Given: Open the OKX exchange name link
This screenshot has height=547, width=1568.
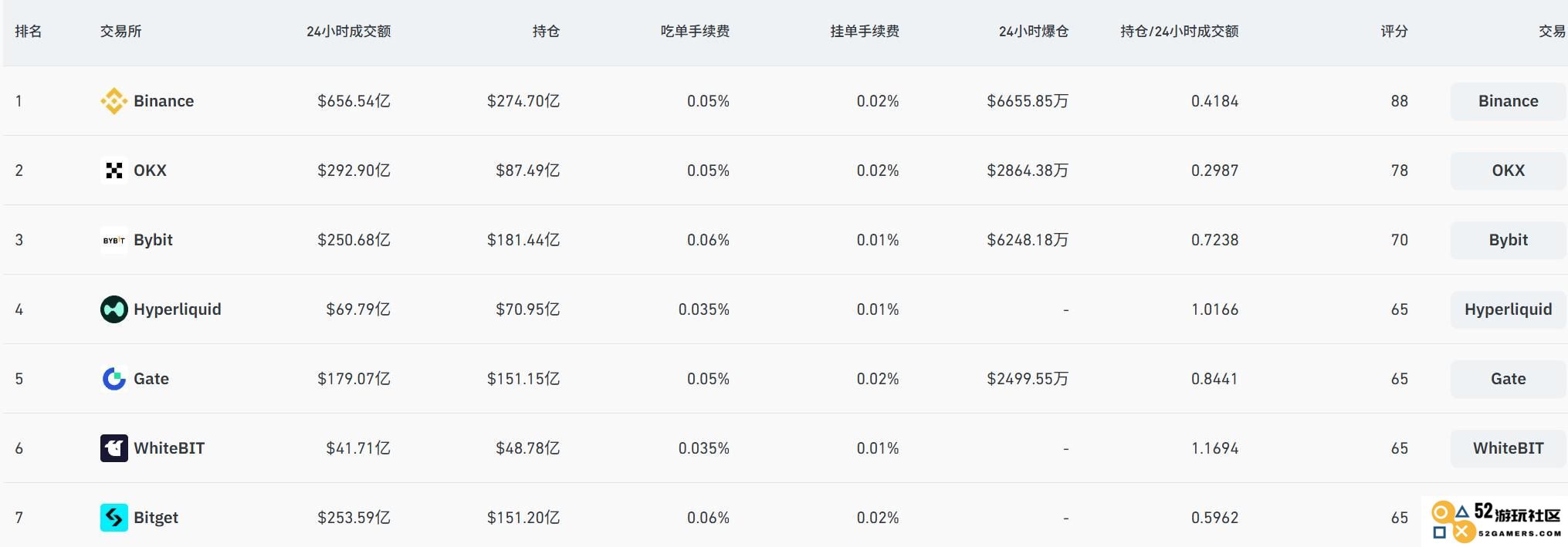Looking at the screenshot, I should click(150, 171).
